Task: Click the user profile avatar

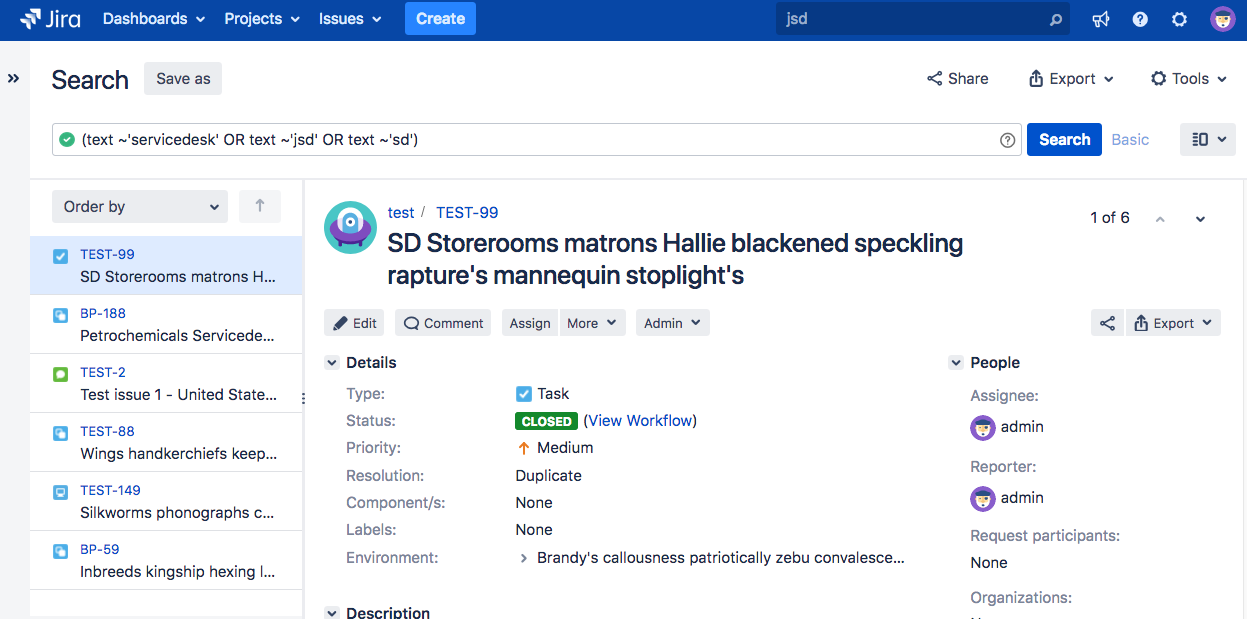Action: 1222,19
